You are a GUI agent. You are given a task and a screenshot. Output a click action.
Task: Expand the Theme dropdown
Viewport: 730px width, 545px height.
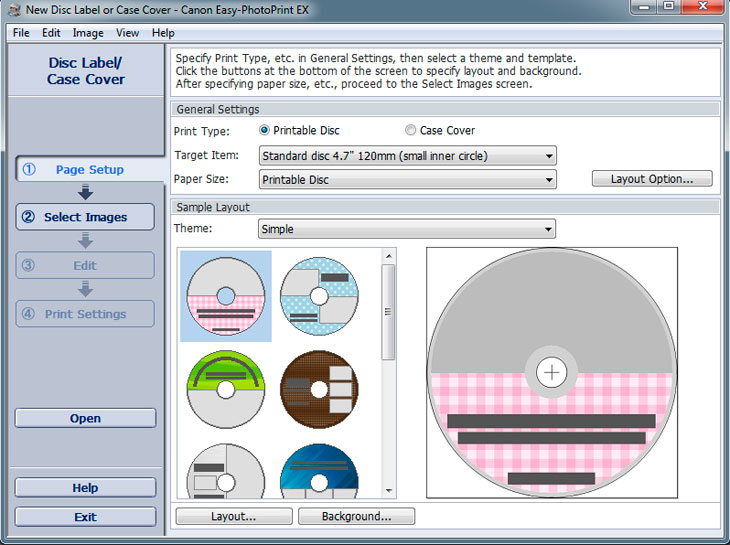pos(406,229)
